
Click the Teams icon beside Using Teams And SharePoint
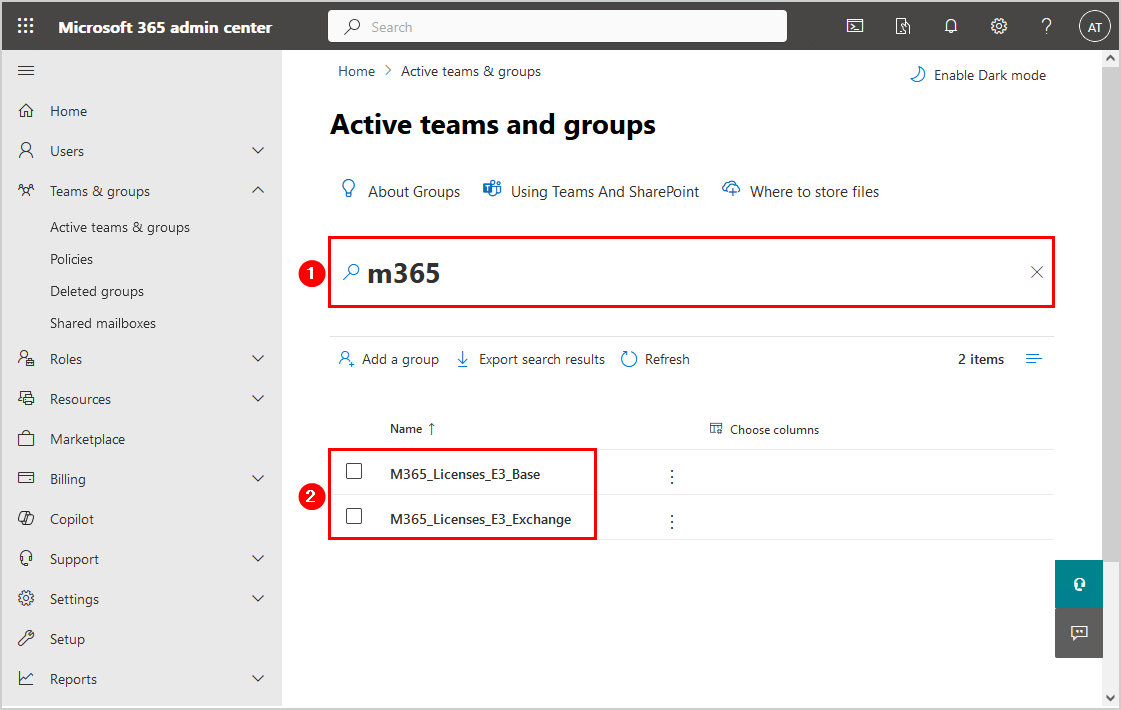[x=492, y=189]
